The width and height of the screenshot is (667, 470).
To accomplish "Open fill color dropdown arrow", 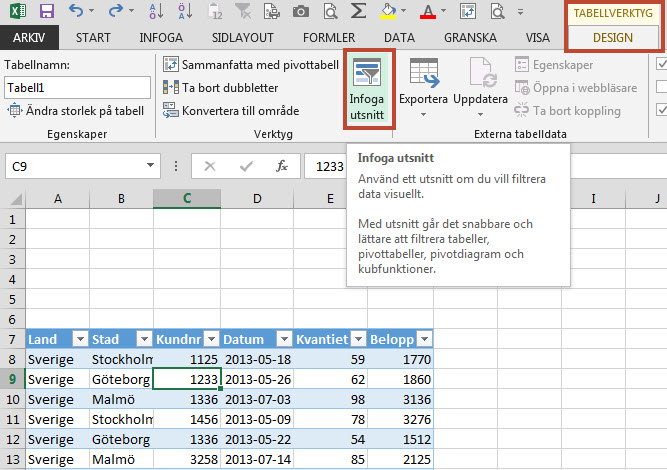I will (x=403, y=11).
